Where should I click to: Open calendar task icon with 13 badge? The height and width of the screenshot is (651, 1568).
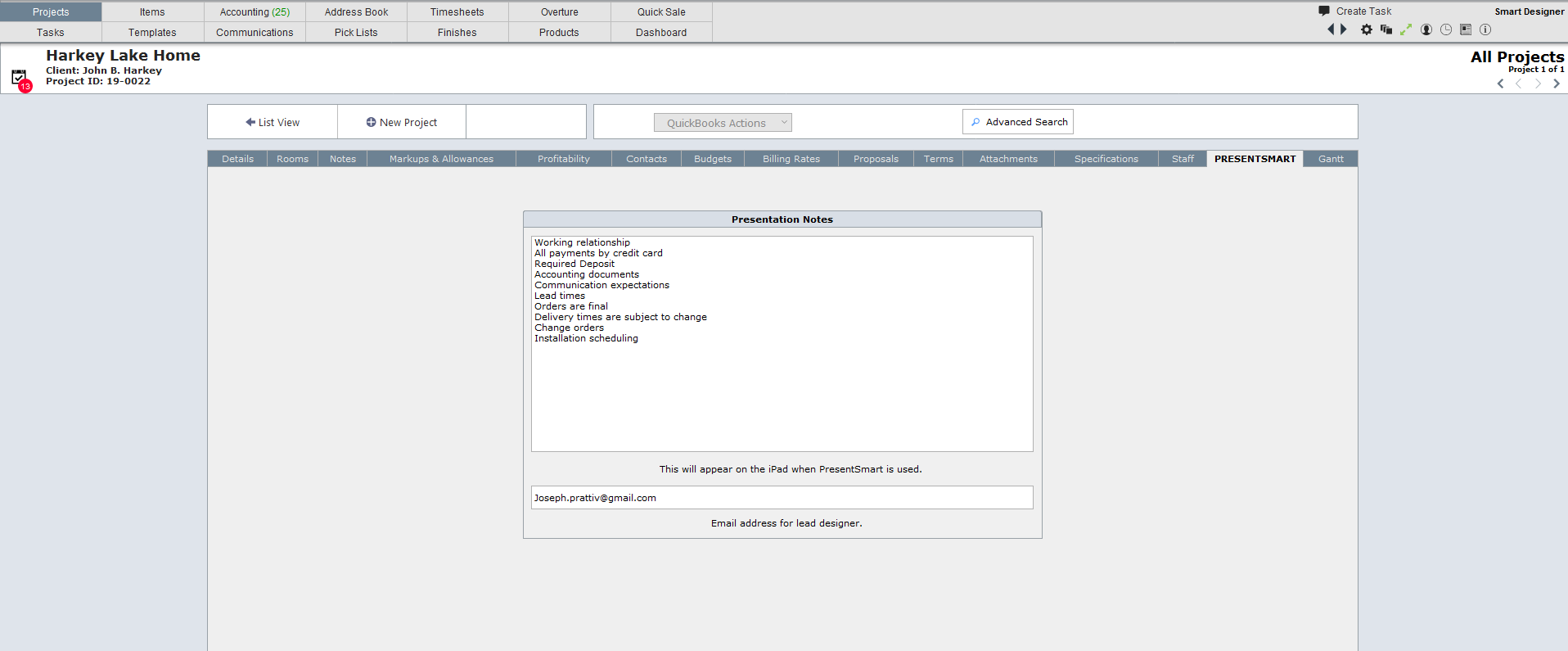coord(20,79)
